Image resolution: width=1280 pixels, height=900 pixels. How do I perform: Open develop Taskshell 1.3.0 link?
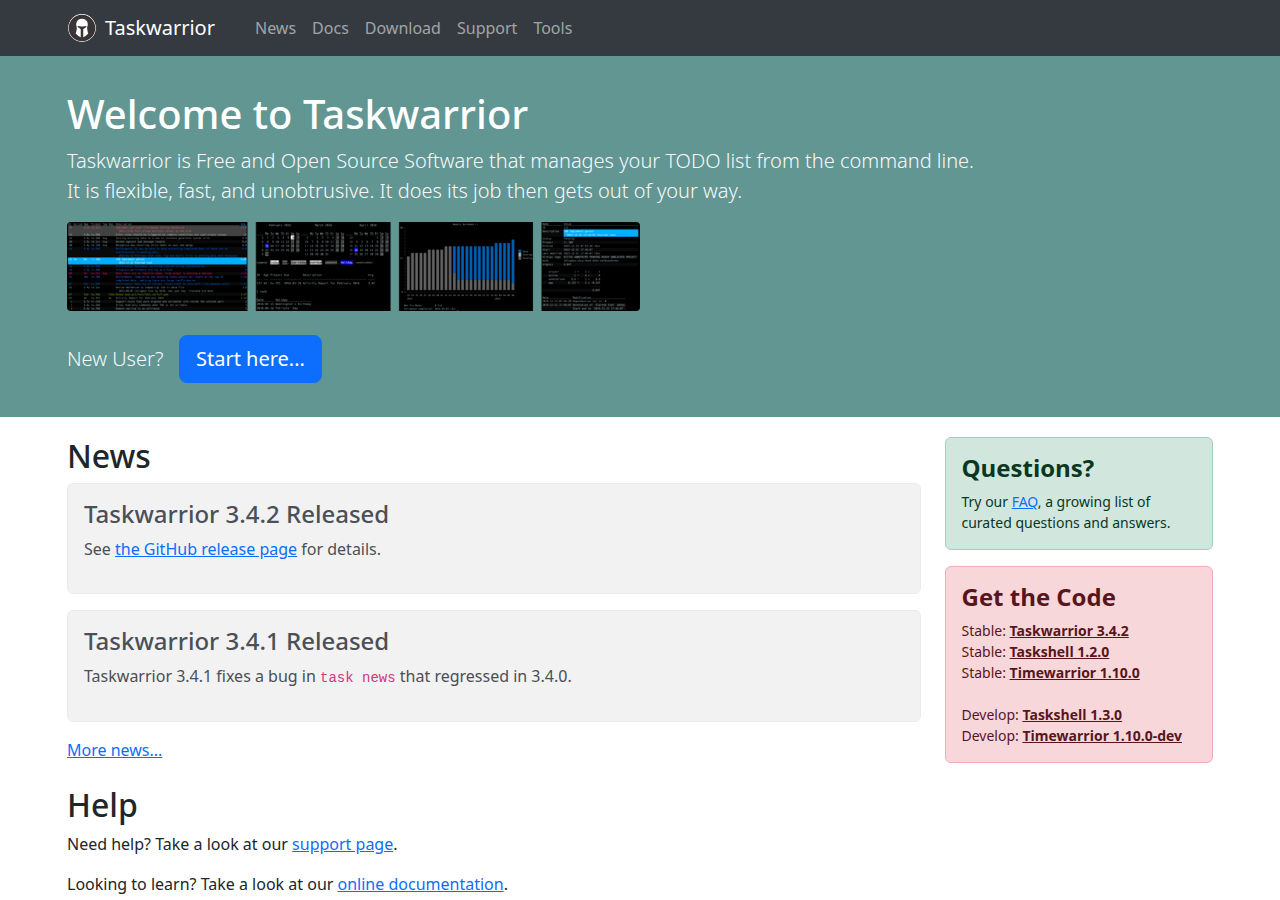pyautogui.click(x=1072, y=715)
